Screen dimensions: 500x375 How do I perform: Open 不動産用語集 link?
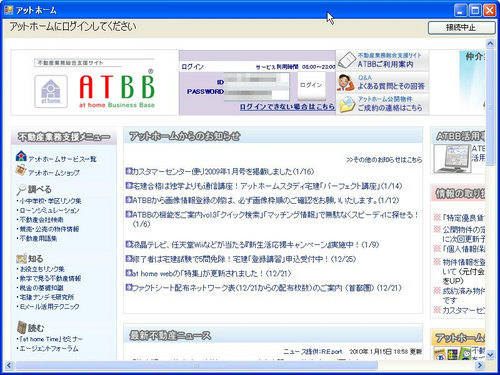38,238
